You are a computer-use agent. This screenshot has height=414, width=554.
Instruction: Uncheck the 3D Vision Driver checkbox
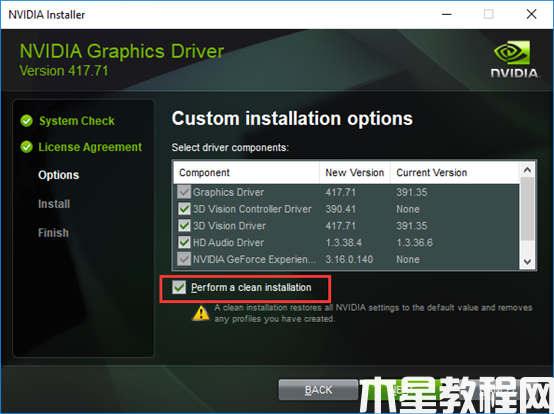click(x=184, y=225)
